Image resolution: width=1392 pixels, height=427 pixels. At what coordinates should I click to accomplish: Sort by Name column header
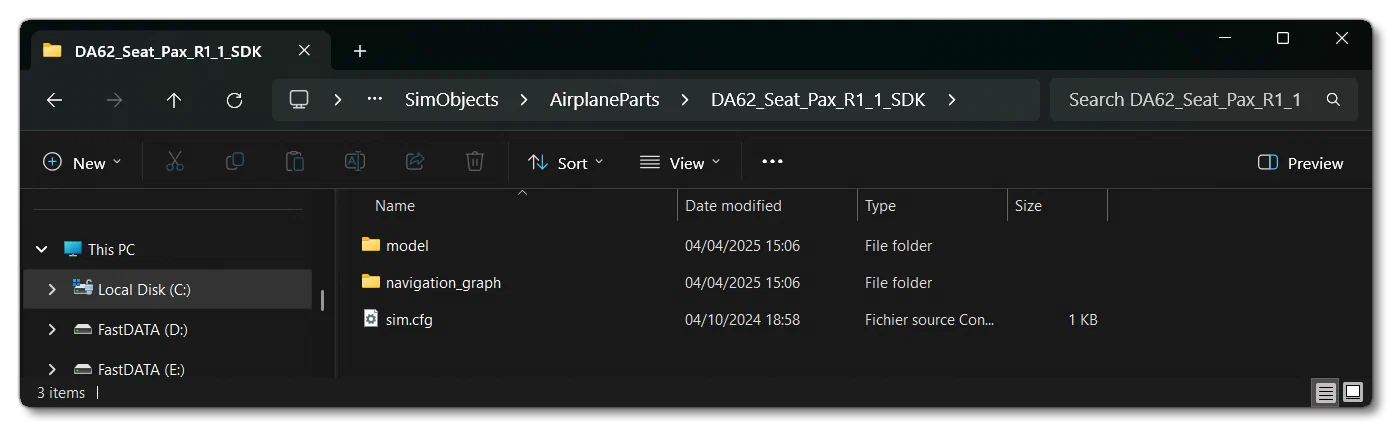point(395,206)
